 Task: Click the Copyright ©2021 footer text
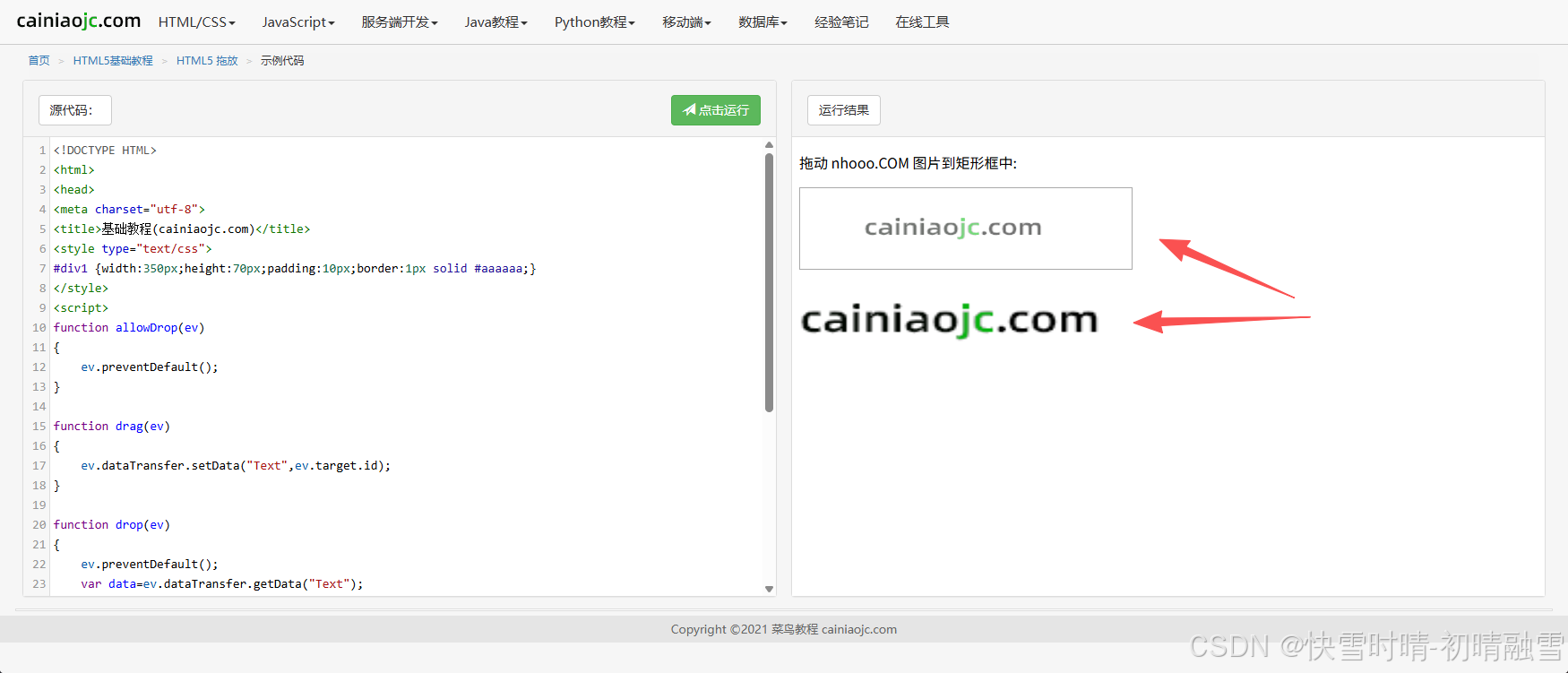[784, 629]
